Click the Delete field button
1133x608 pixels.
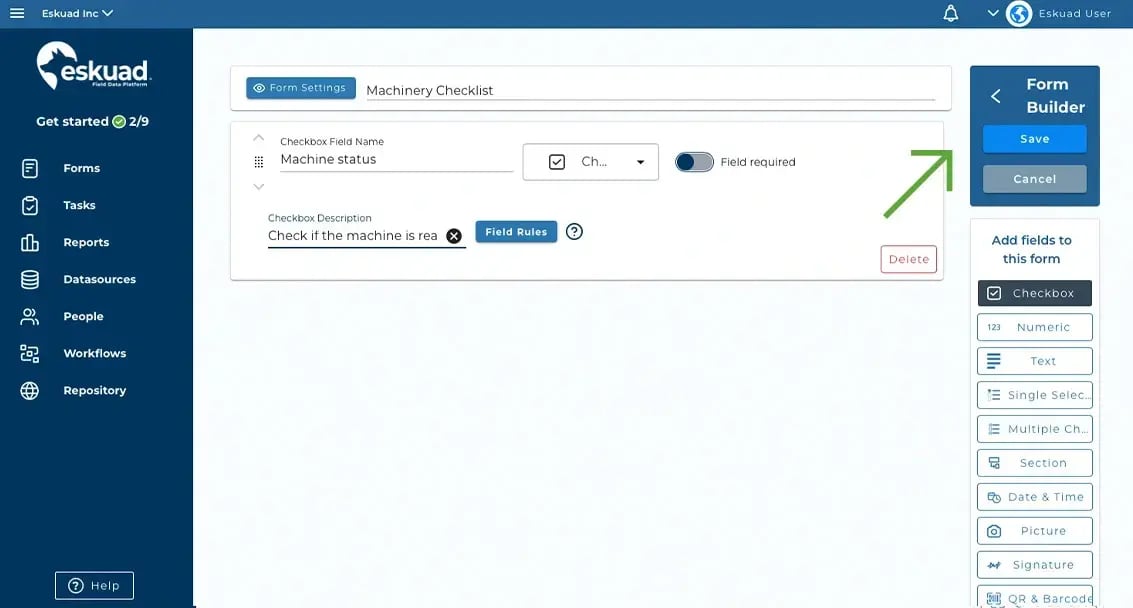tap(908, 259)
